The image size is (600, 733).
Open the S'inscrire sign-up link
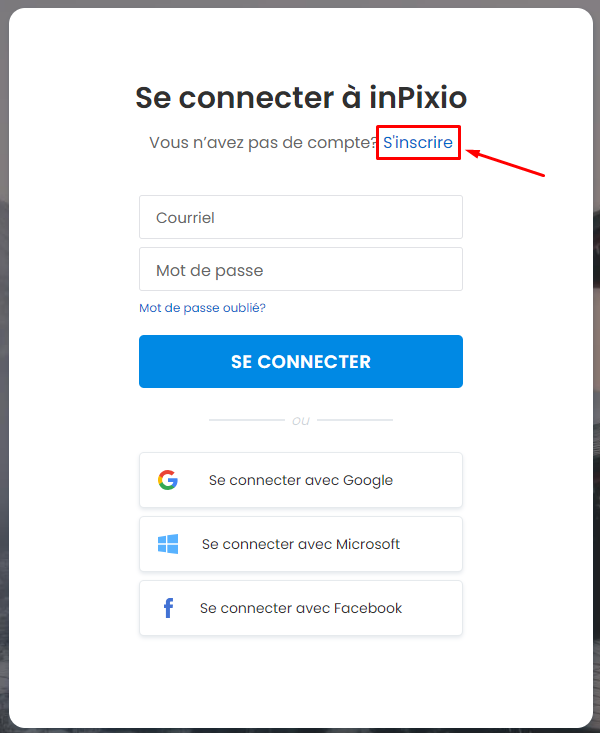[418, 142]
